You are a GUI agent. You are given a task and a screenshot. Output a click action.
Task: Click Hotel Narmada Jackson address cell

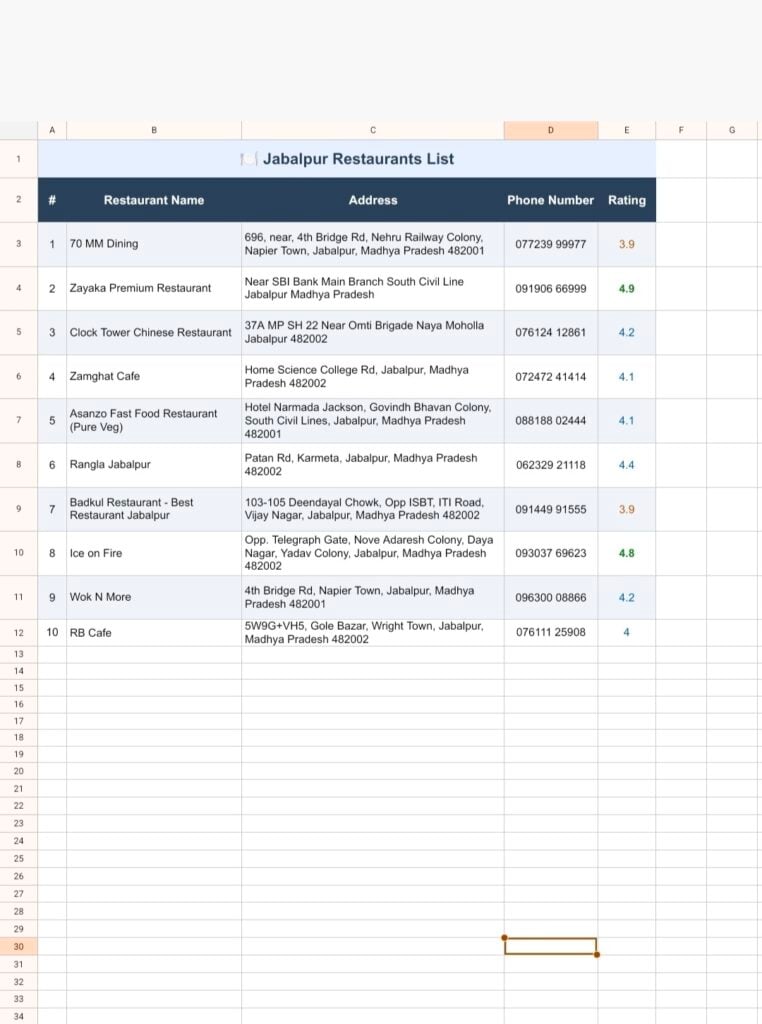pyautogui.click(x=373, y=421)
